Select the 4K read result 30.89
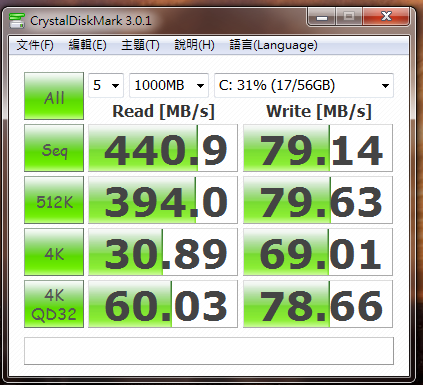This screenshot has height=388, width=429. click(163, 252)
